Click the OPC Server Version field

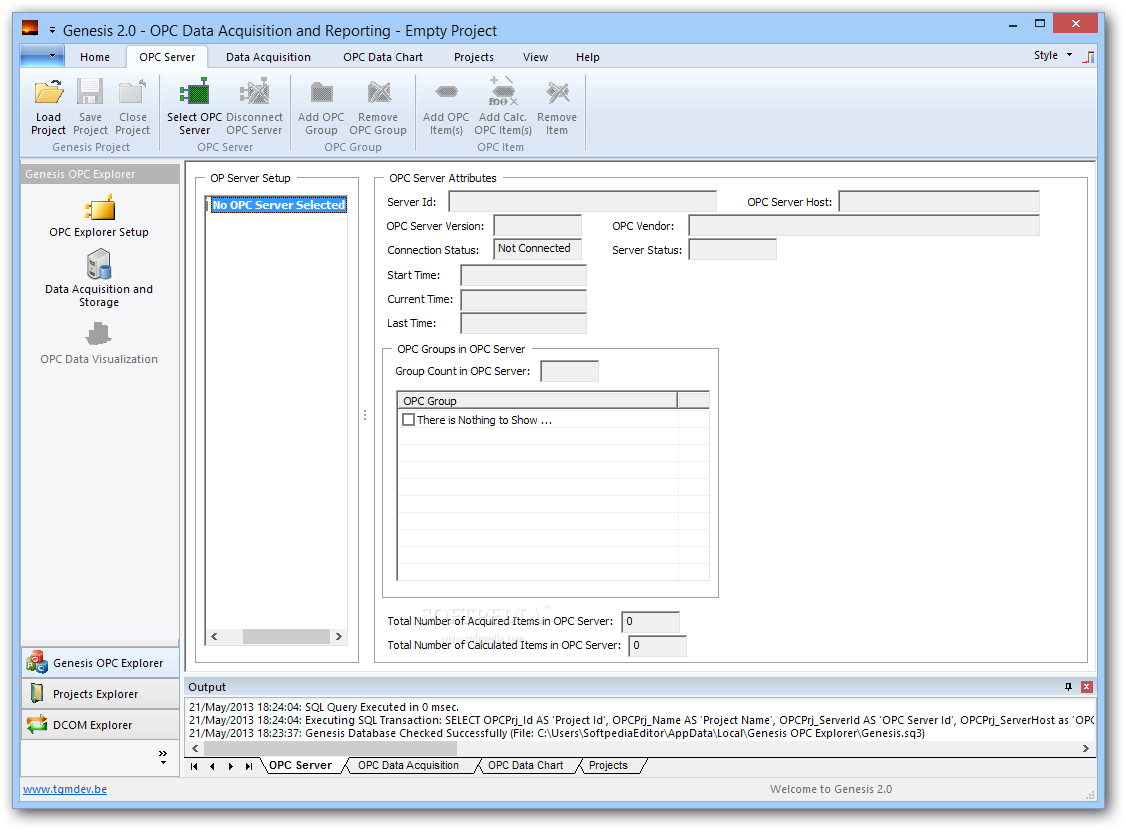tap(537, 226)
